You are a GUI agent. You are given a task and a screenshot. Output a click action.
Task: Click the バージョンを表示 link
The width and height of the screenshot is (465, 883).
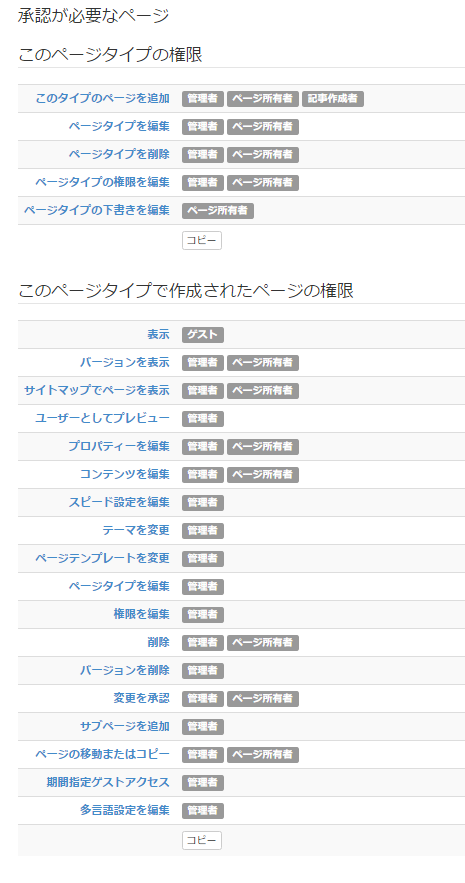pos(124,363)
